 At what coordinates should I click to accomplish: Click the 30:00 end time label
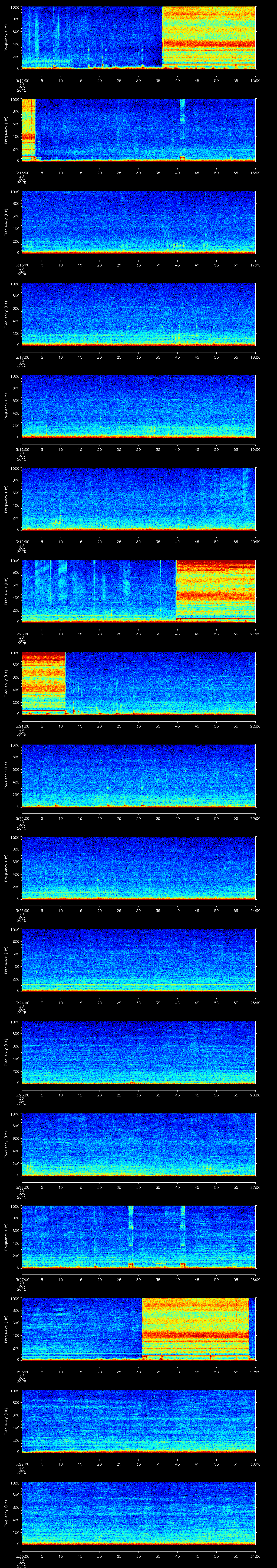[x=255, y=1464]
